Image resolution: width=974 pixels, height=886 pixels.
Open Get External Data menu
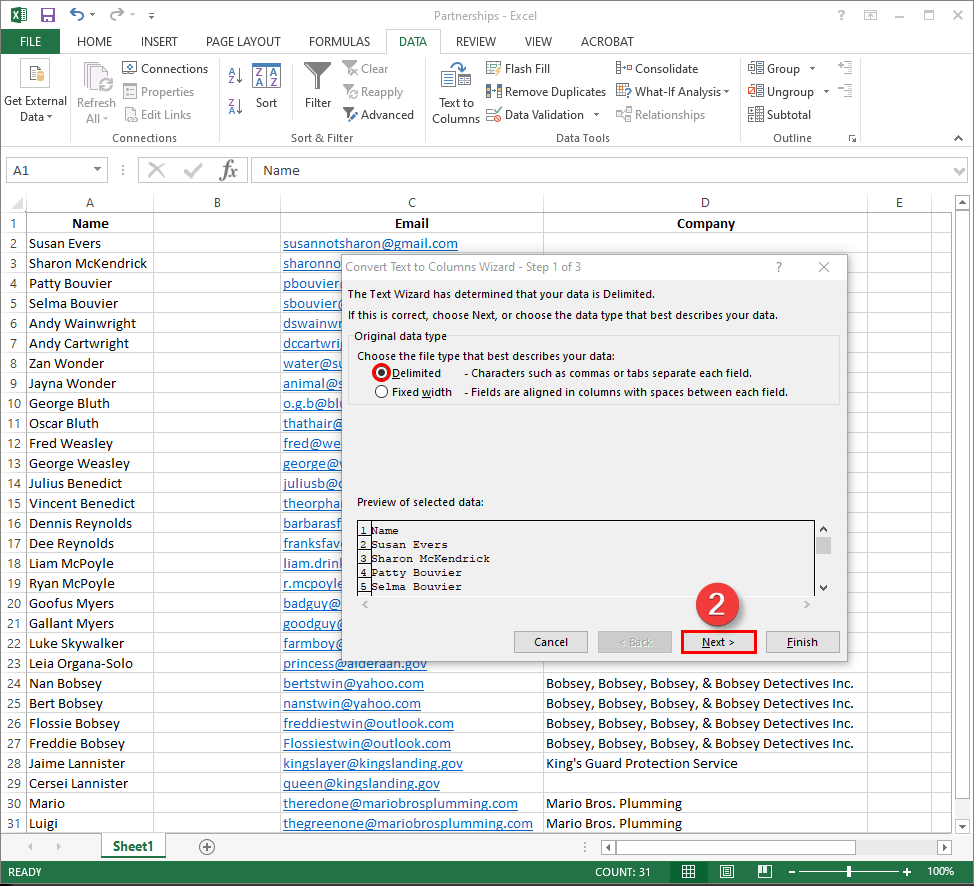click(35, 92)
